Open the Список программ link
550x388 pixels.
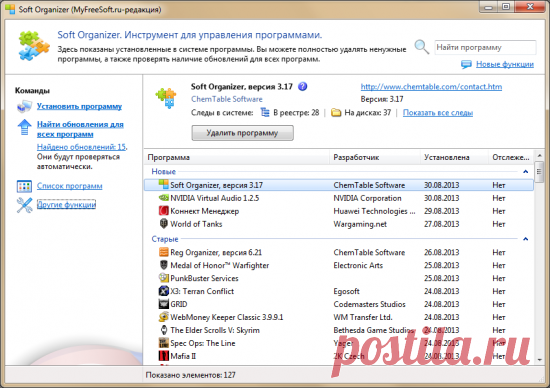tap(69, 186)
